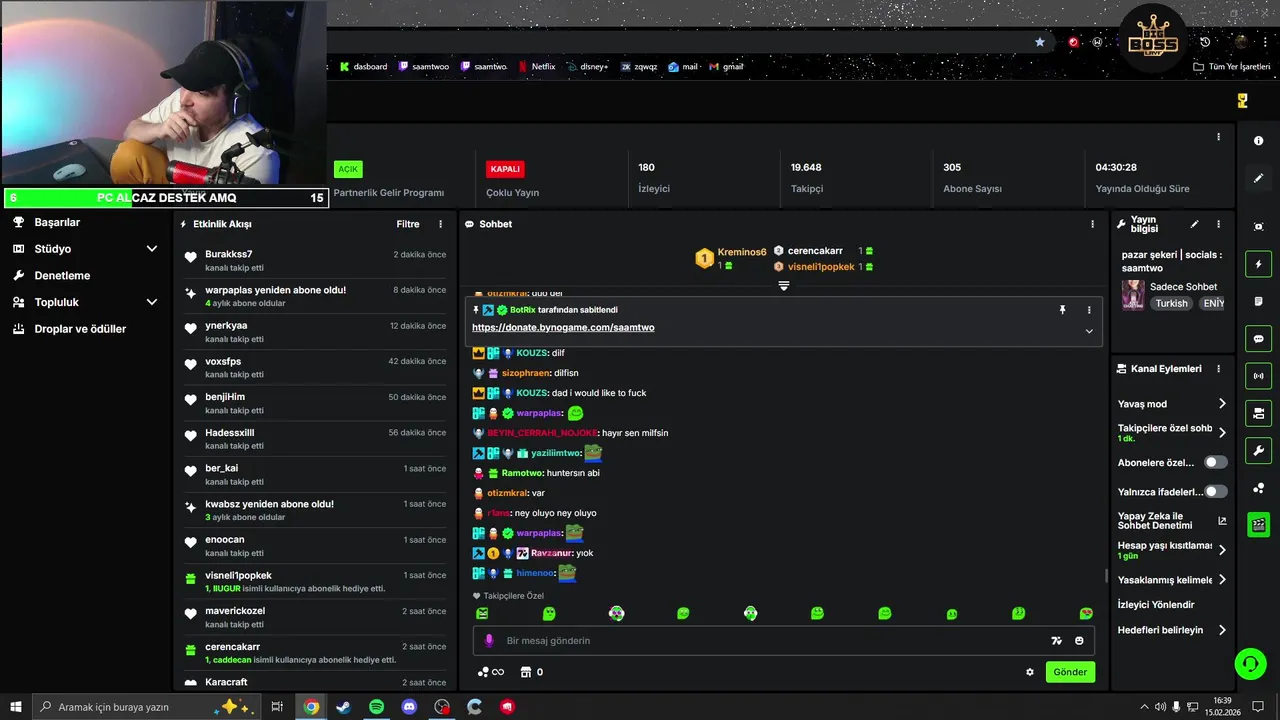
Task: Open Droplar ve ödüller menu item
Action: (80, 328)
